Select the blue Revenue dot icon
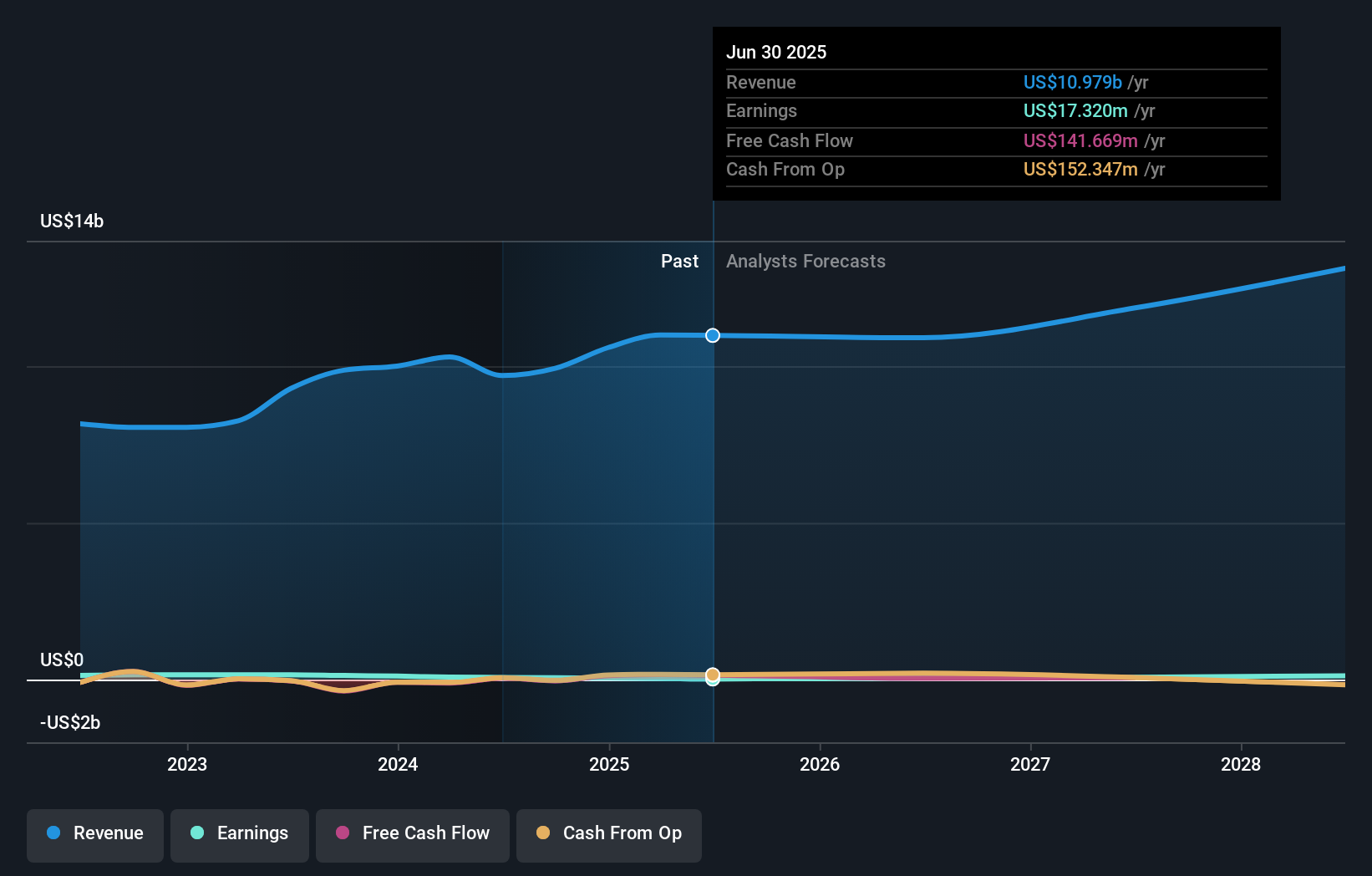 tap(53, 833)
